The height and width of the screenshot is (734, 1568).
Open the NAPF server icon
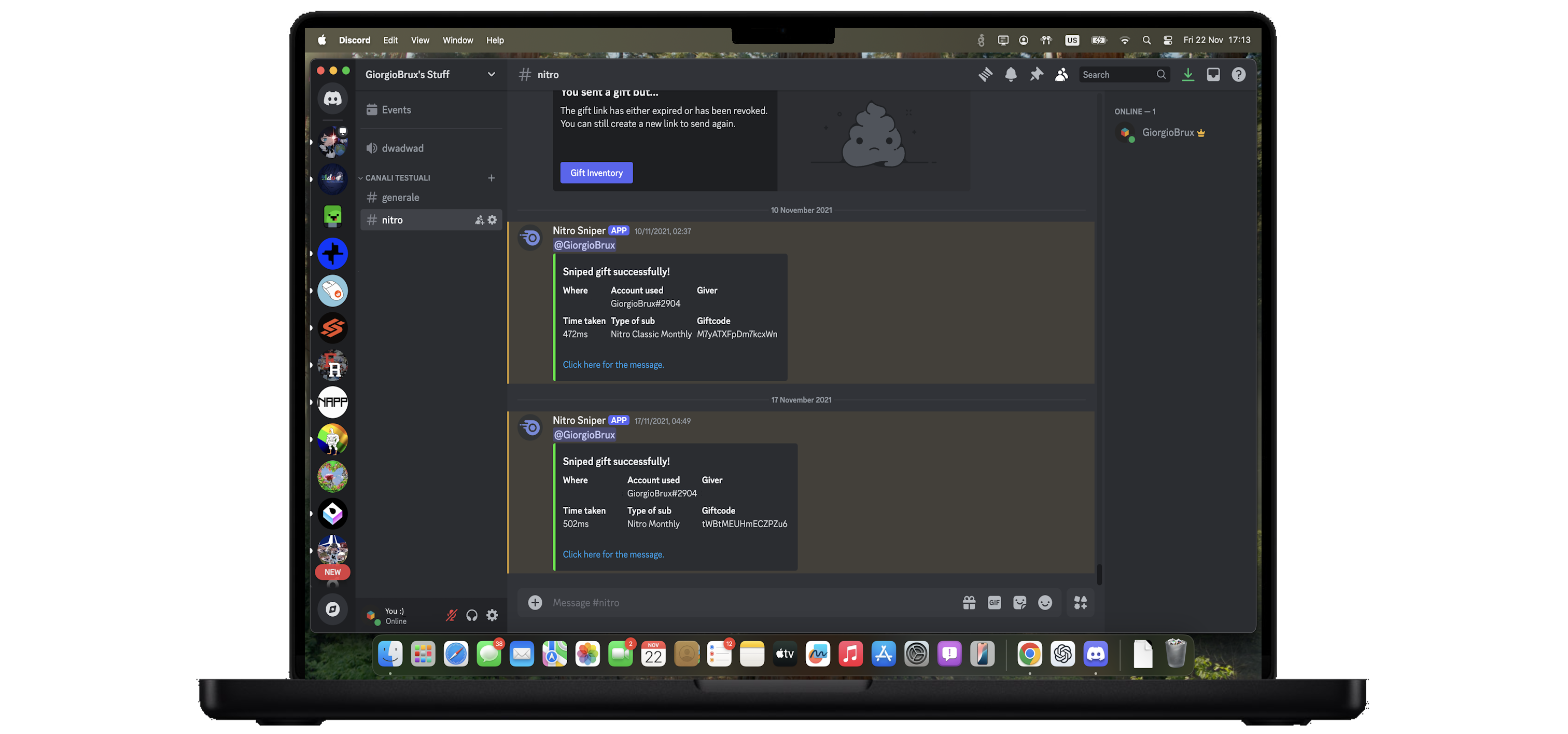point(332,402)
